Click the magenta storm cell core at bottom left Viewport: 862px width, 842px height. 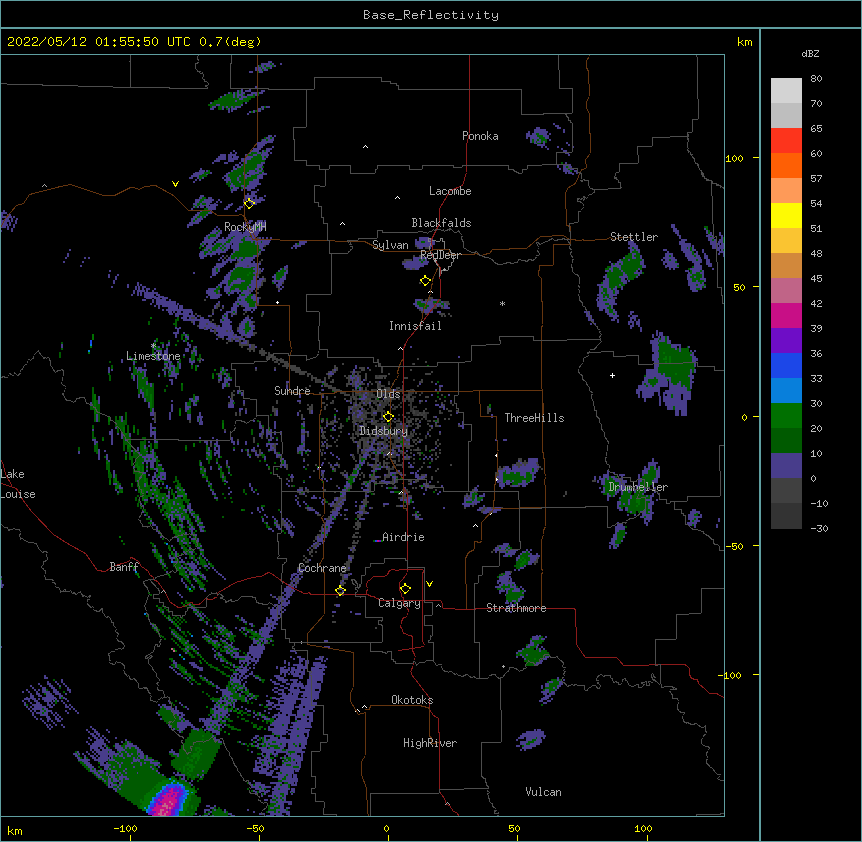(x=169, y=801)
